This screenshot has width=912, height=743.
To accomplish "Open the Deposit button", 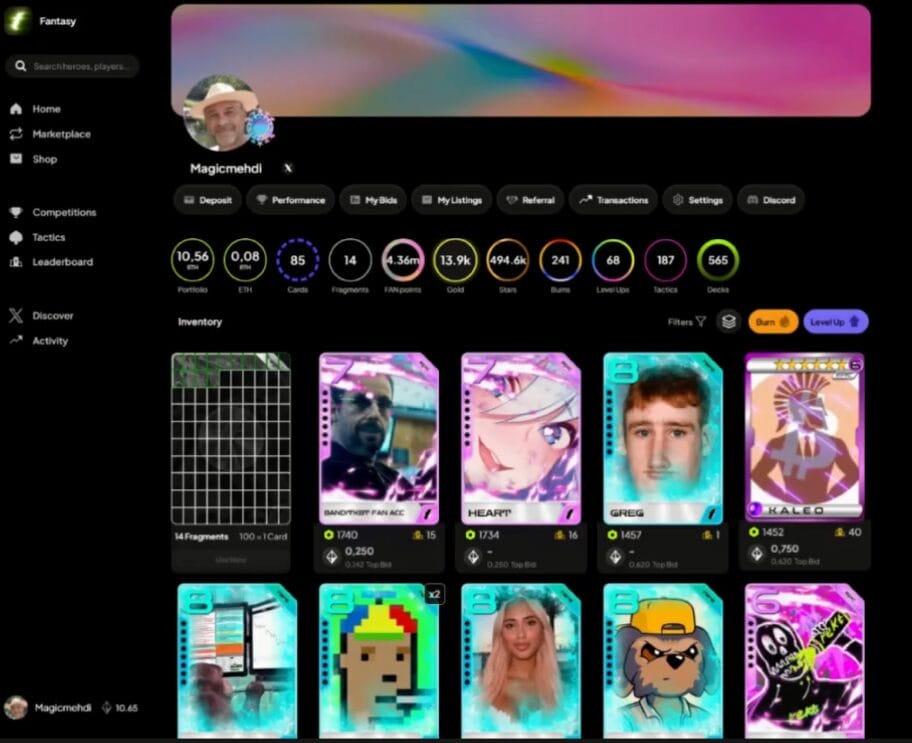I will point(207,200).
